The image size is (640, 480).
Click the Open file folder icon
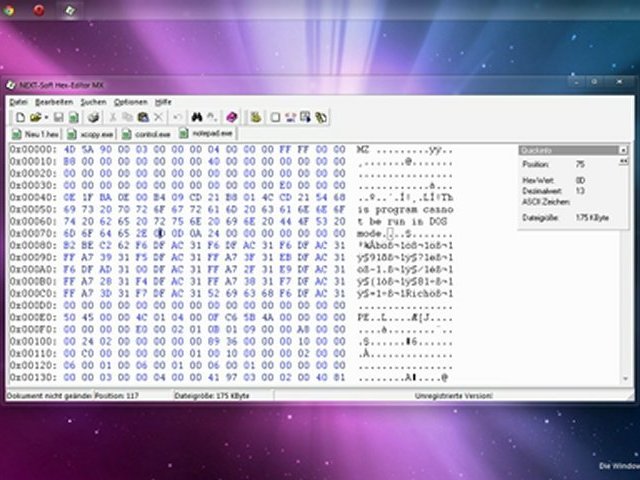click(x=35, y=117)
